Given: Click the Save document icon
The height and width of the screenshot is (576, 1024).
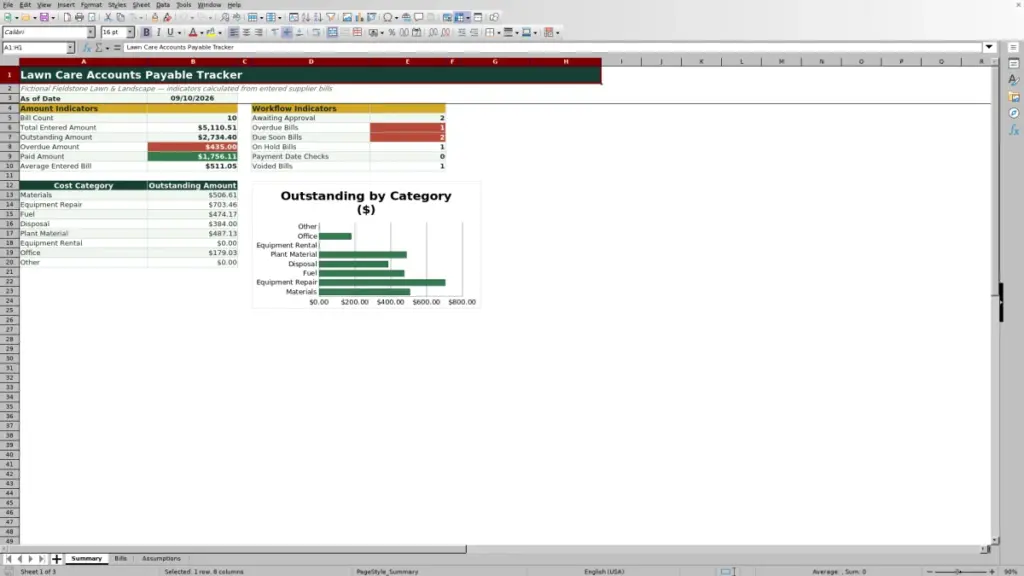Looking at the screenshot, I should [44, 17].
